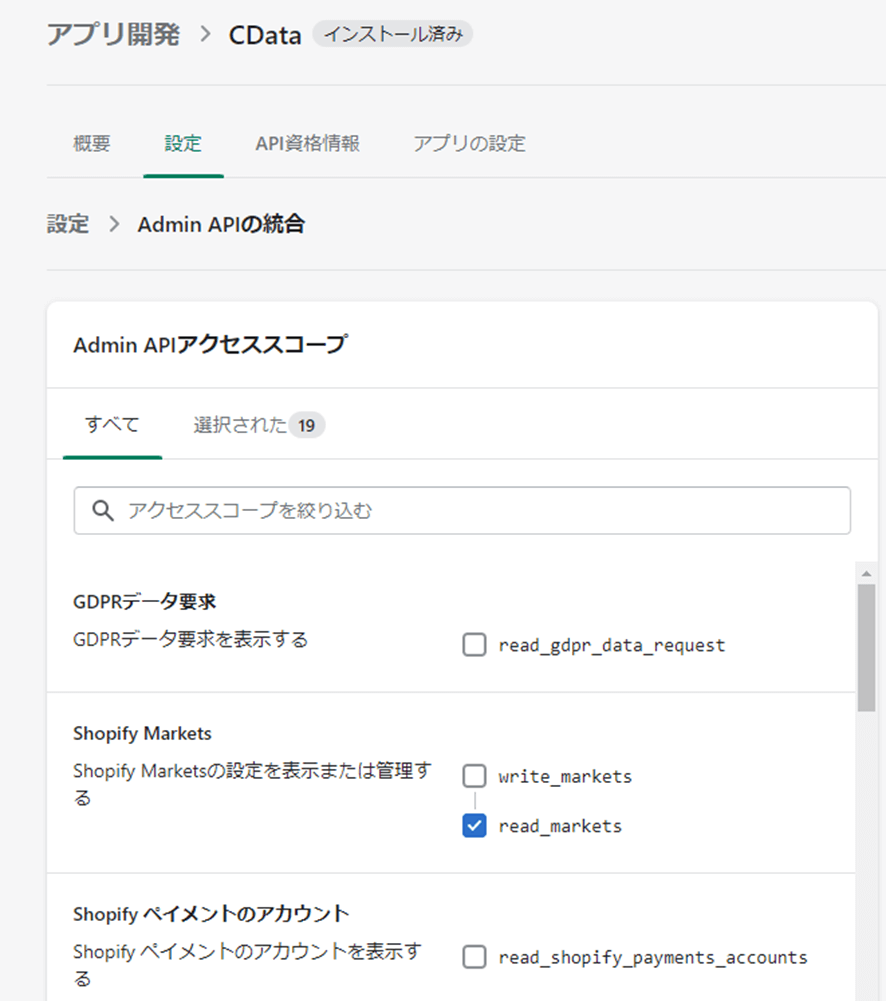
Task: Enable the read_gdpr_data_request checkbox
Action: (474, 645)
